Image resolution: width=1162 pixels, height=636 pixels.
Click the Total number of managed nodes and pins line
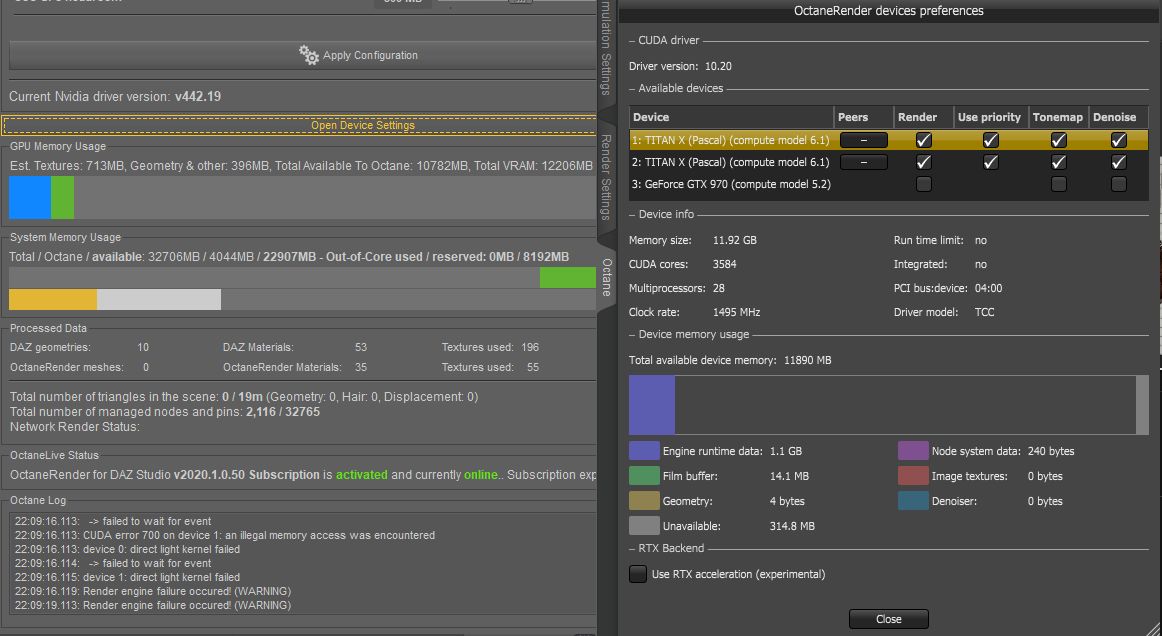pyautogui.click(x=165, y=411)
